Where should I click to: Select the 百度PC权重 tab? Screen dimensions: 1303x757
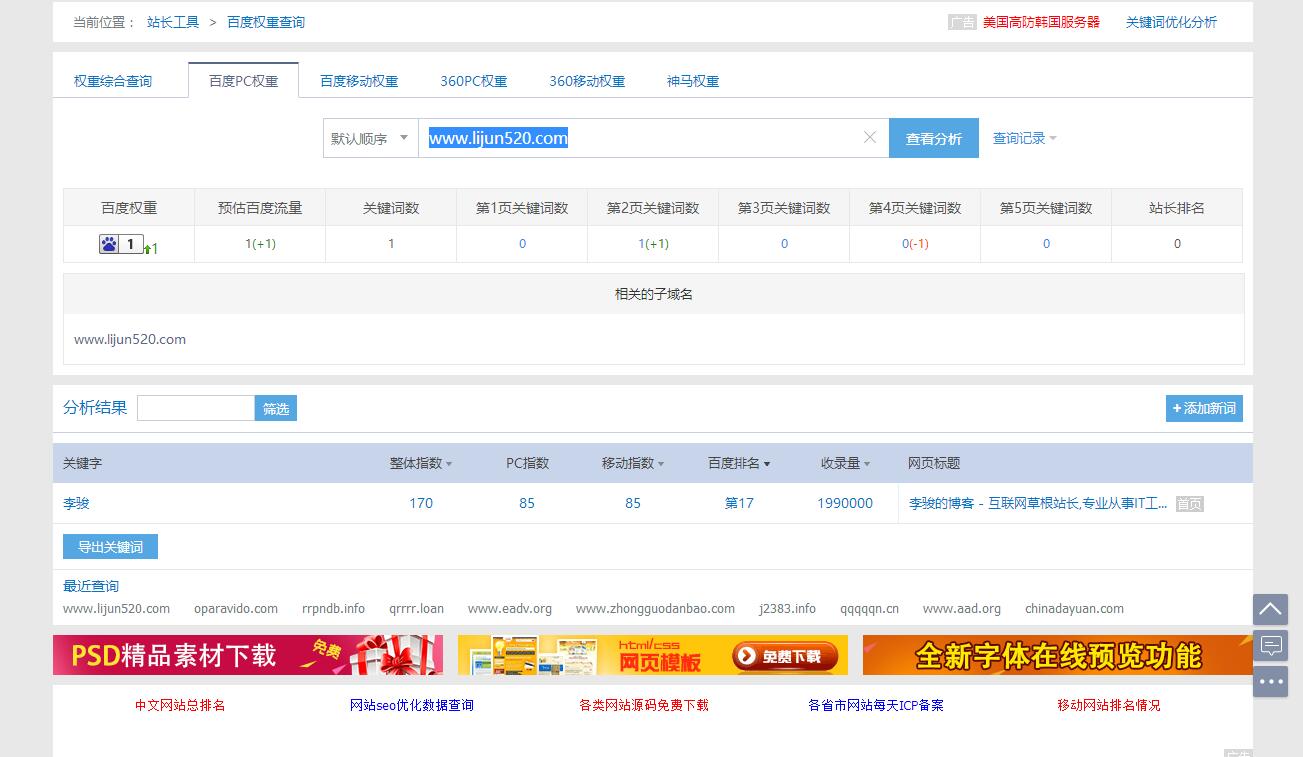[x=243, y=81]
